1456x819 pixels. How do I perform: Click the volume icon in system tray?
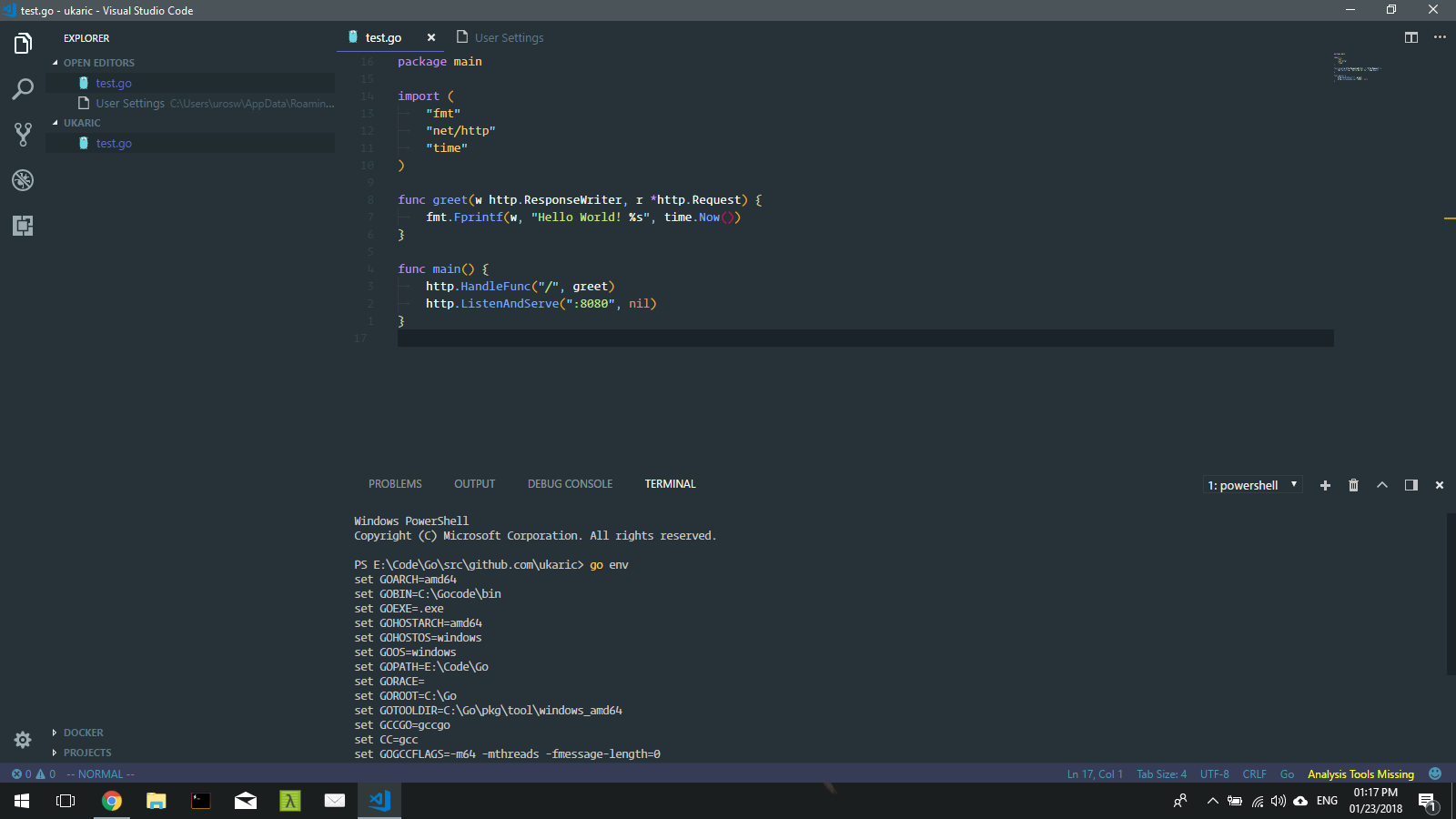tap(1279, 801)
